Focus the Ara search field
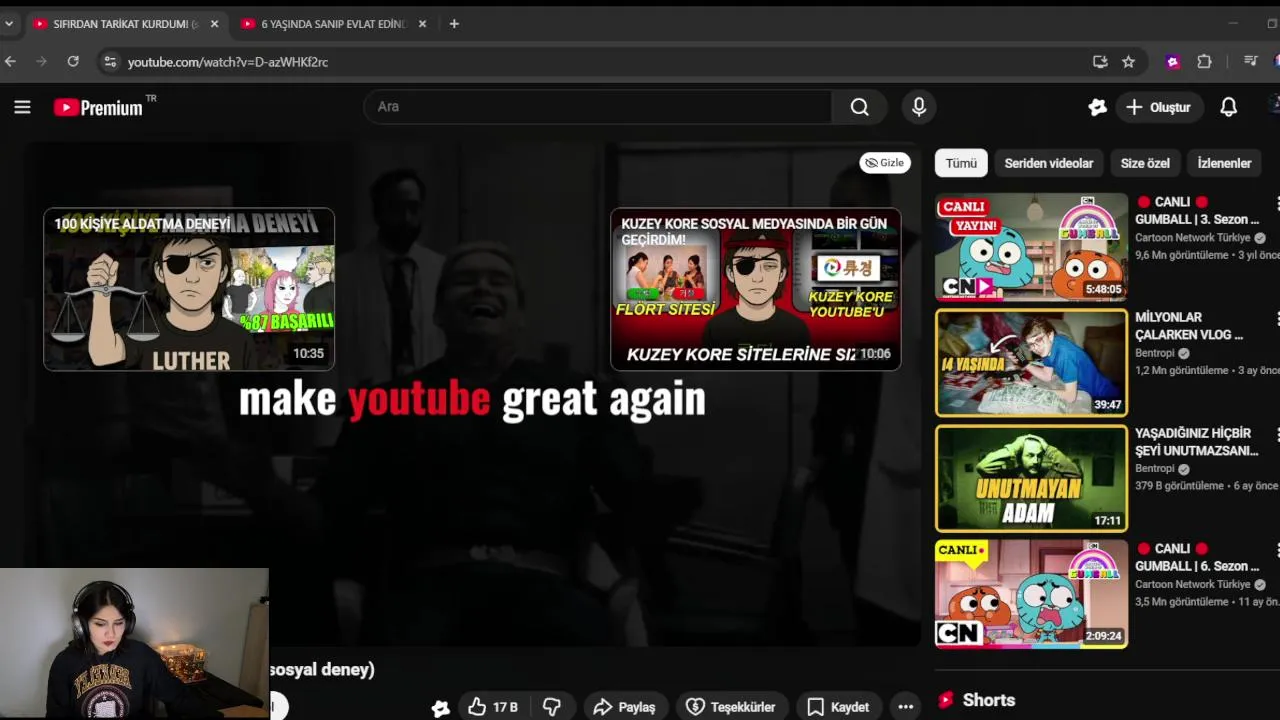The width and height of the screenshot is (1280, 720). click(597, 107)
